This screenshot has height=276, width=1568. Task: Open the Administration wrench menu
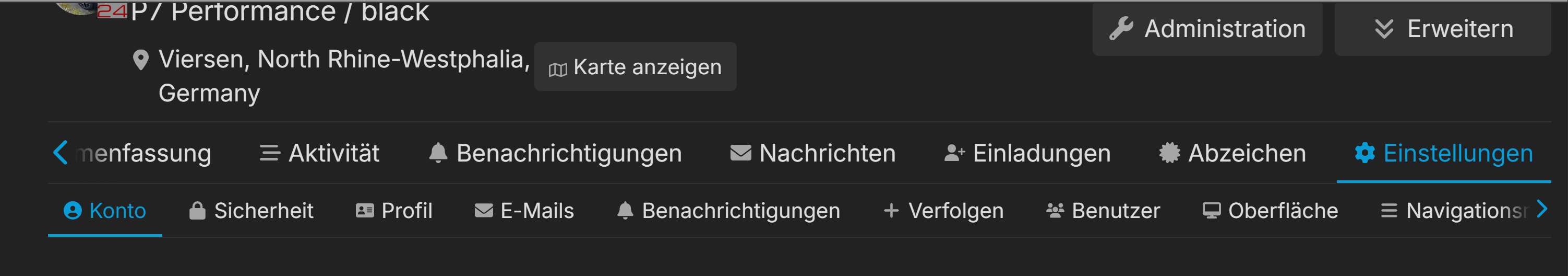coord(1206,29)
